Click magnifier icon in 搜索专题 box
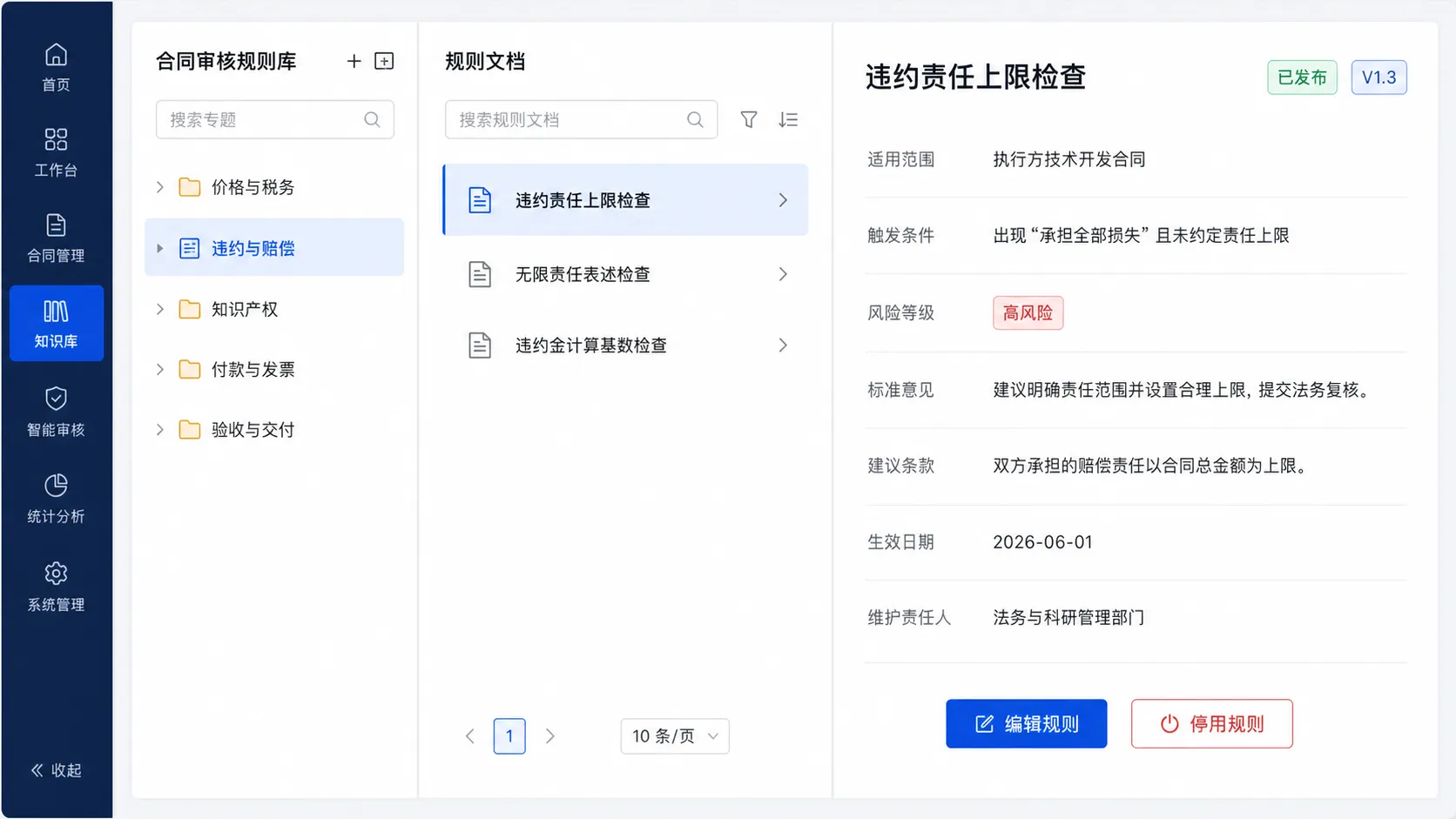Screen dimensions: 1456x819 click(x=372, y=119)
